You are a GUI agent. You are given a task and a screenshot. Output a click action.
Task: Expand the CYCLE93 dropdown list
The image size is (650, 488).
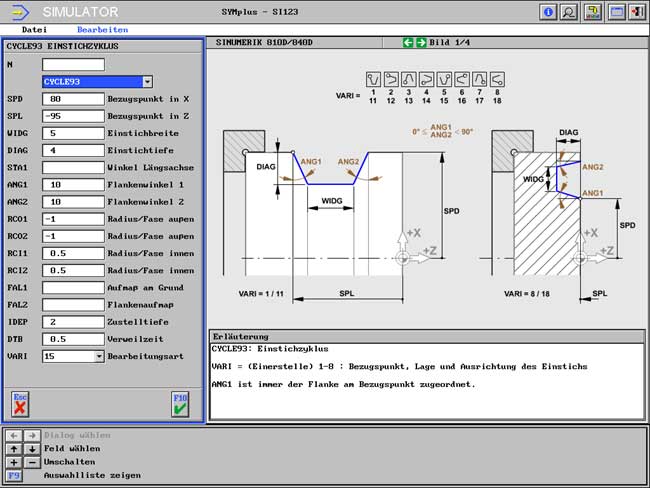[148, 82]
